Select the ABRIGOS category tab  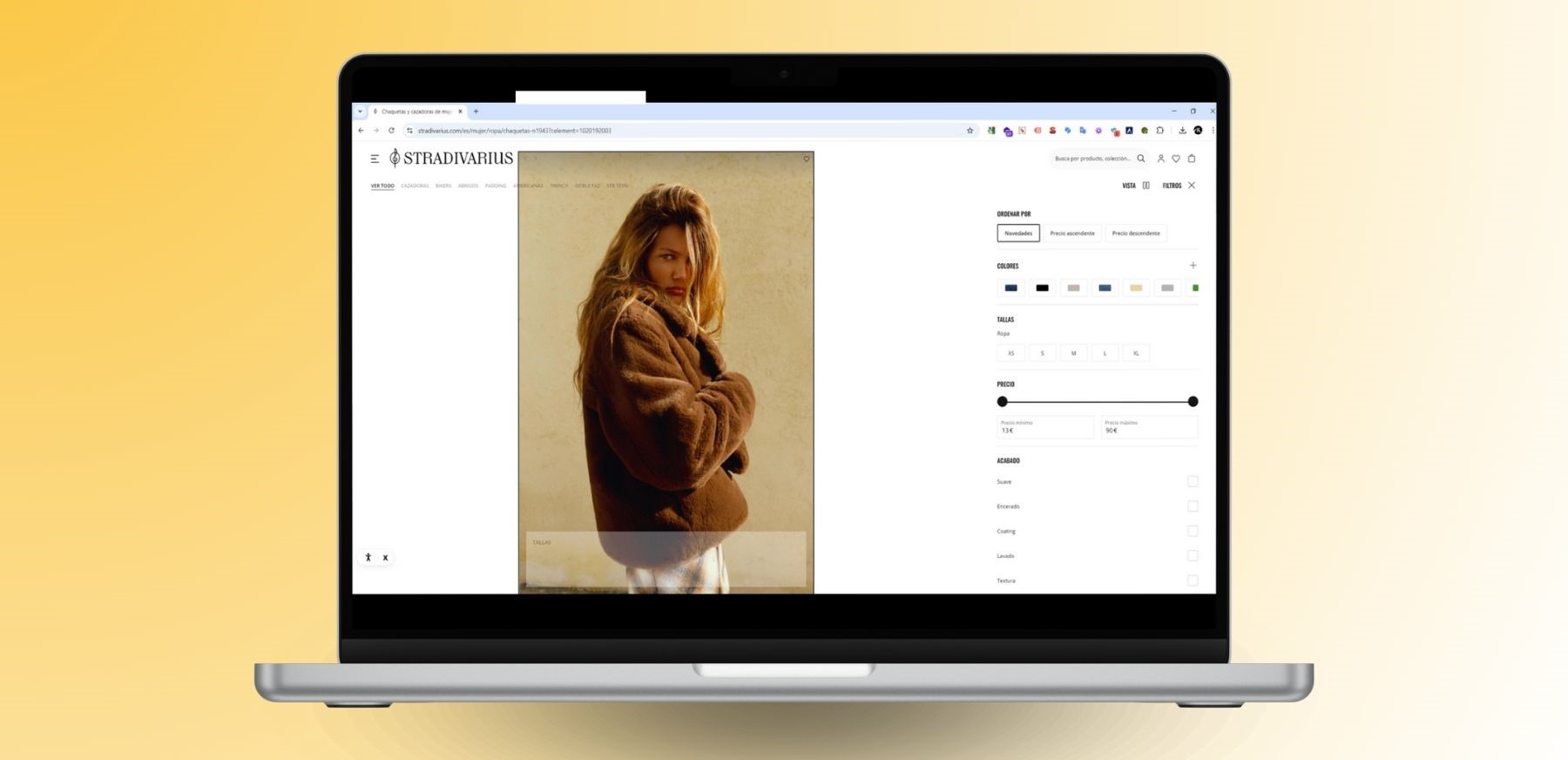click(x=468, y=186)
